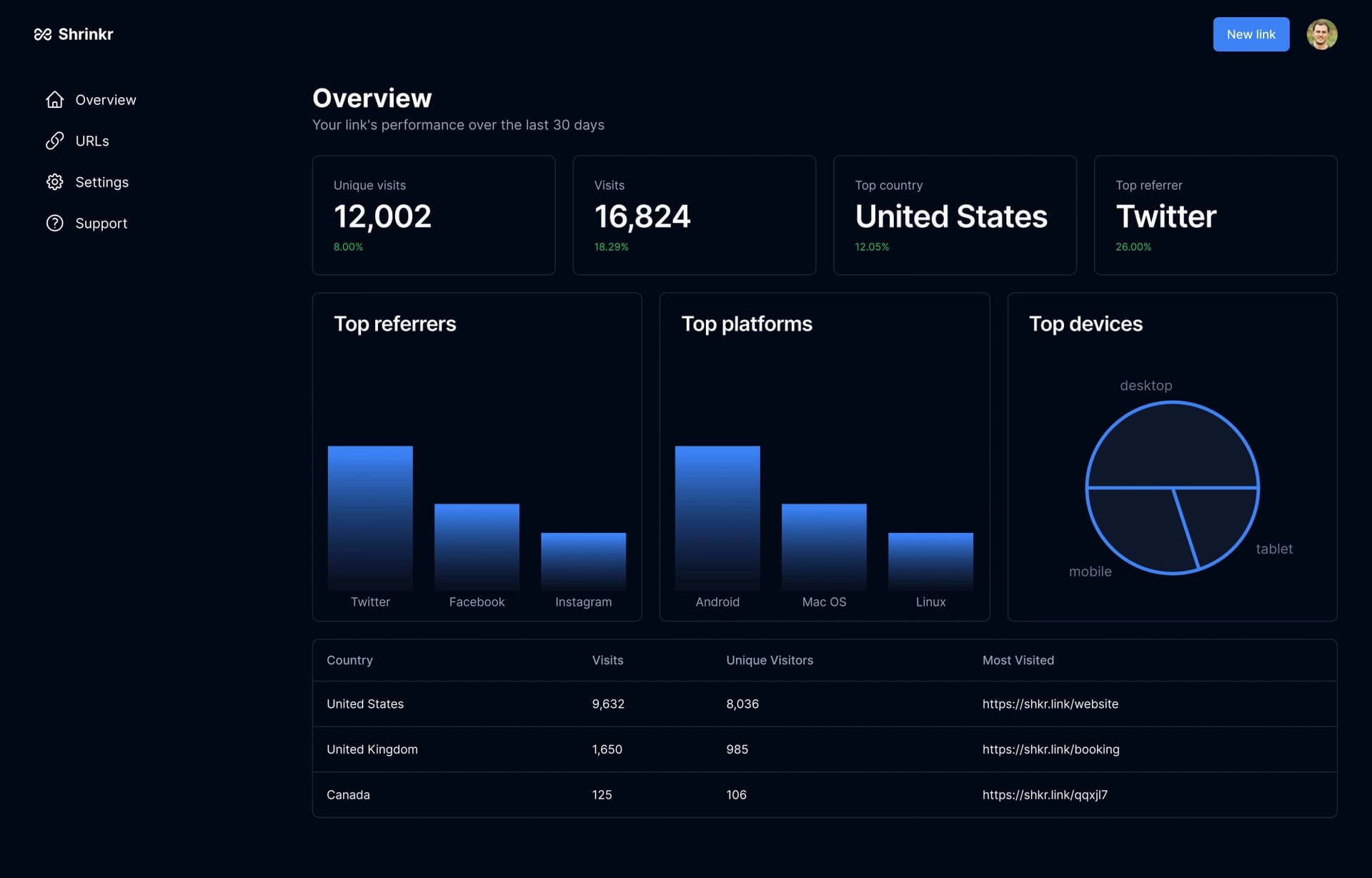Select the Unique visits stat card
Viewport: 1372px width, 878px height.
434,215
